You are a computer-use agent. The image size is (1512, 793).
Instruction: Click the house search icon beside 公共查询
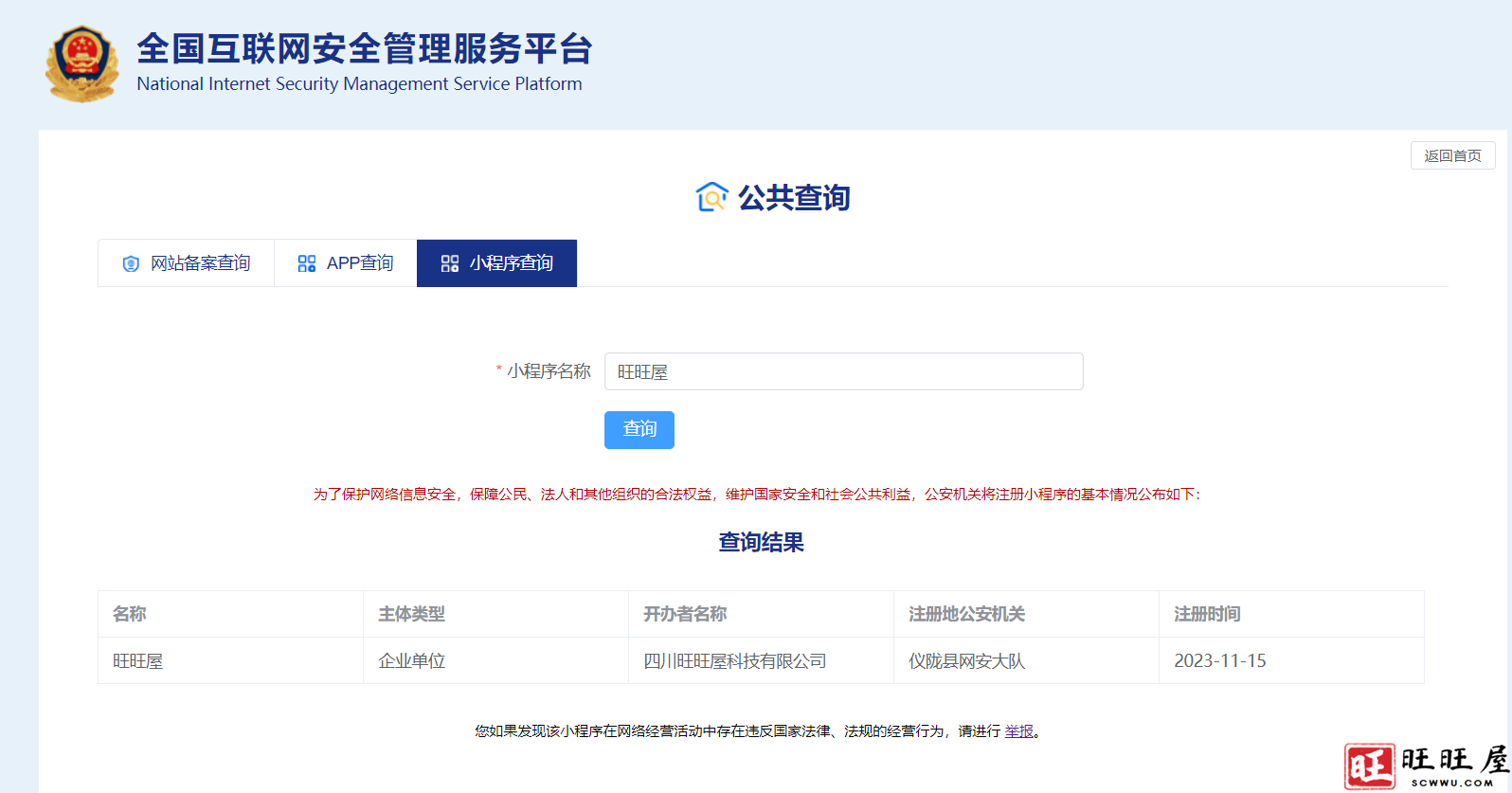pyautogui.click(x=711, y=197)
